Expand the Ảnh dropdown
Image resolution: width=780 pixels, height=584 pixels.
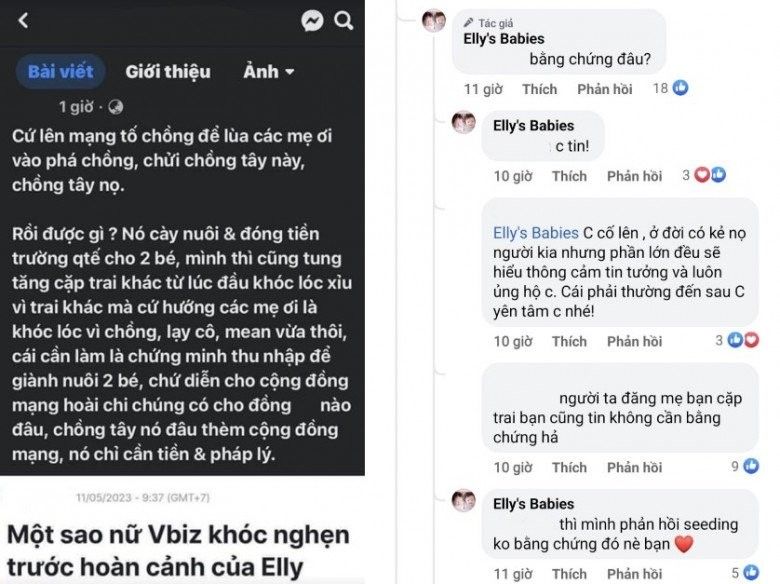point(269,71)
